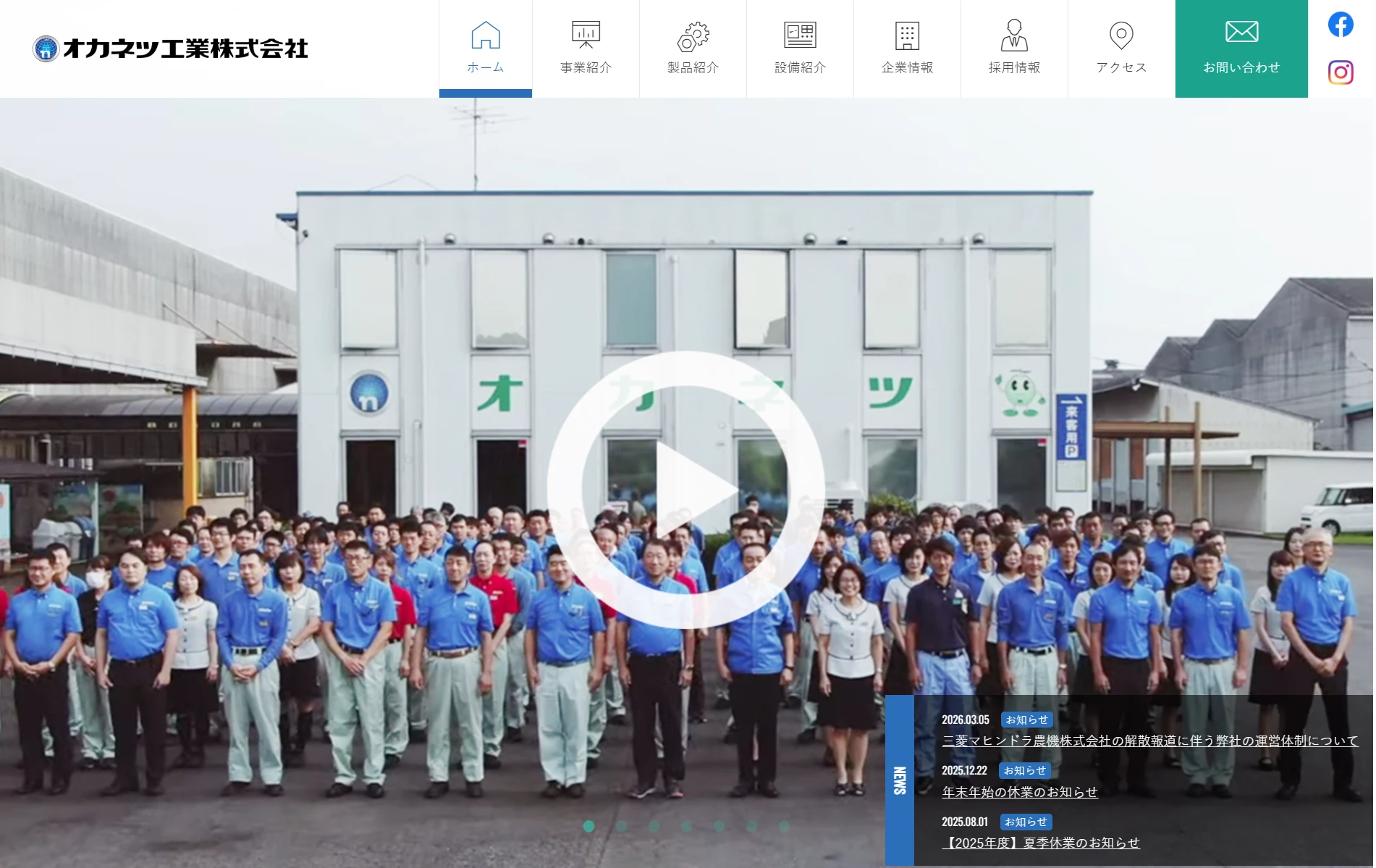Open news about 三菱マヒンドラ農機株式会社の解散報道

[1150, 741]
